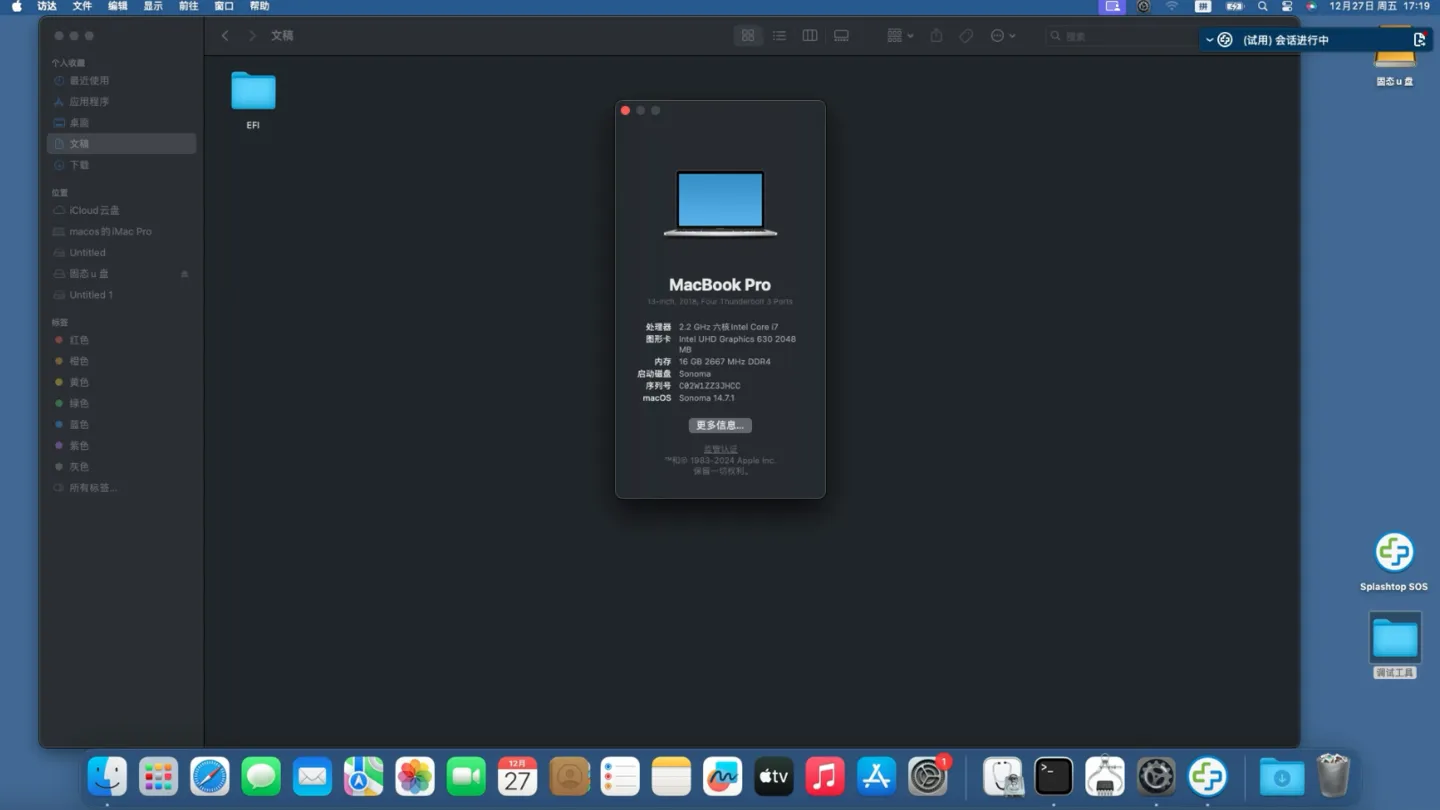This screenshot has height=810, width=1440.
Task: Click the Finder search field
Action: (x=1120, y=36)
